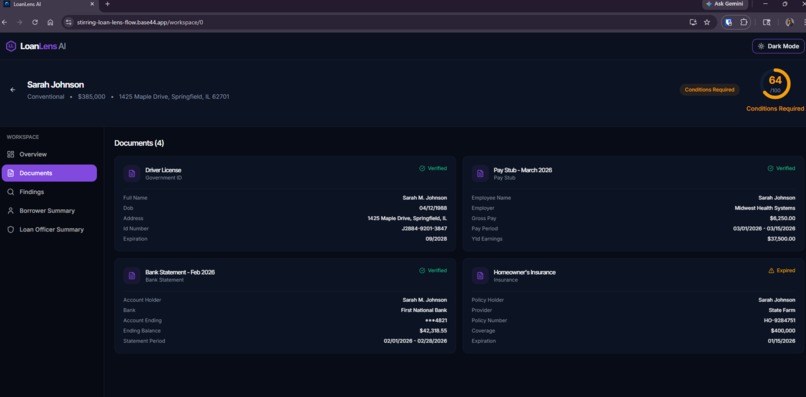
Task: Click the LoanLens AI hexagon logo
Action: tap(11, 46)
